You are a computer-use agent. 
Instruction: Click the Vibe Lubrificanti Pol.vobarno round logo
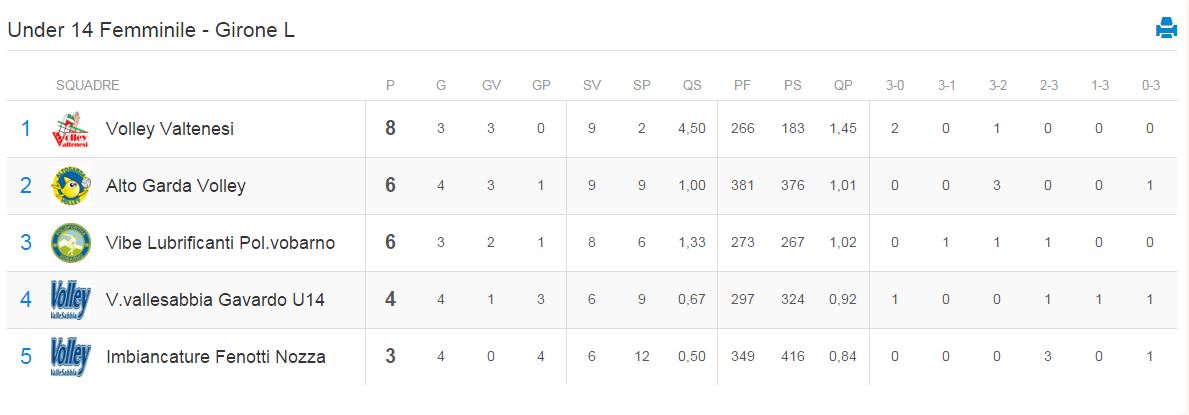(x=71, y=243)
